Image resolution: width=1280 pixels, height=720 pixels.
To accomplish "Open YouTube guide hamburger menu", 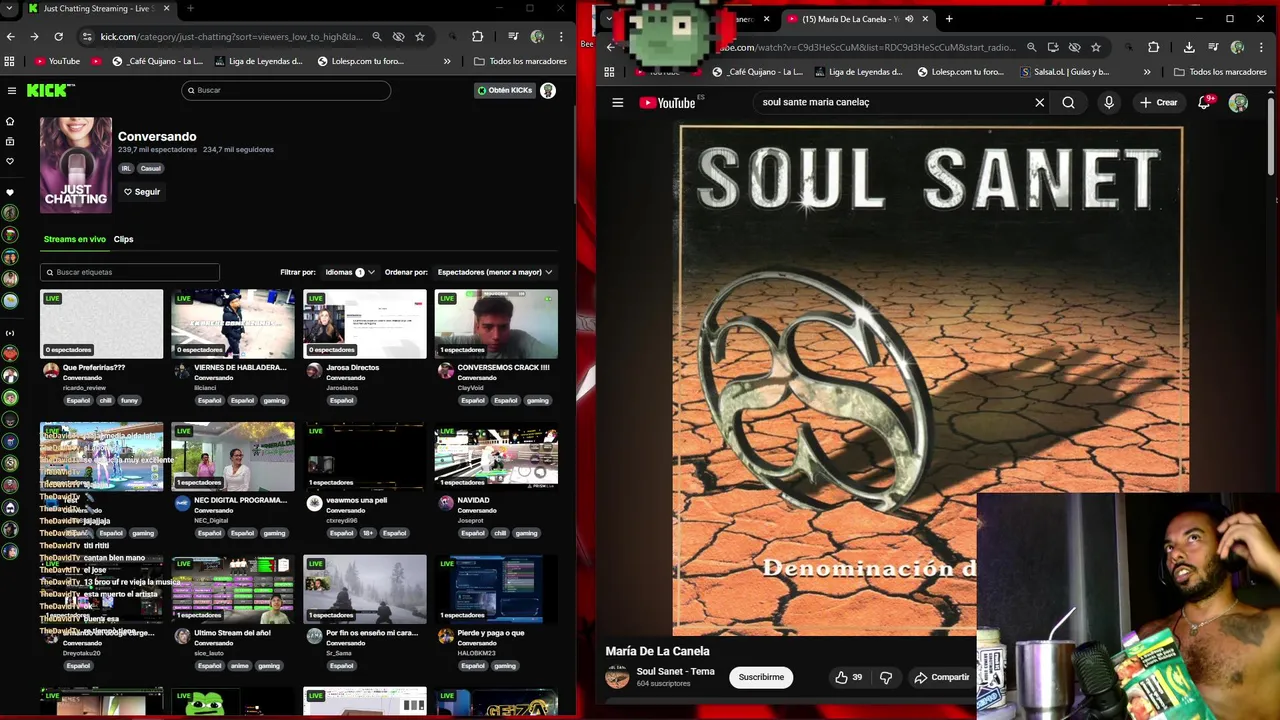I will 618,102.
